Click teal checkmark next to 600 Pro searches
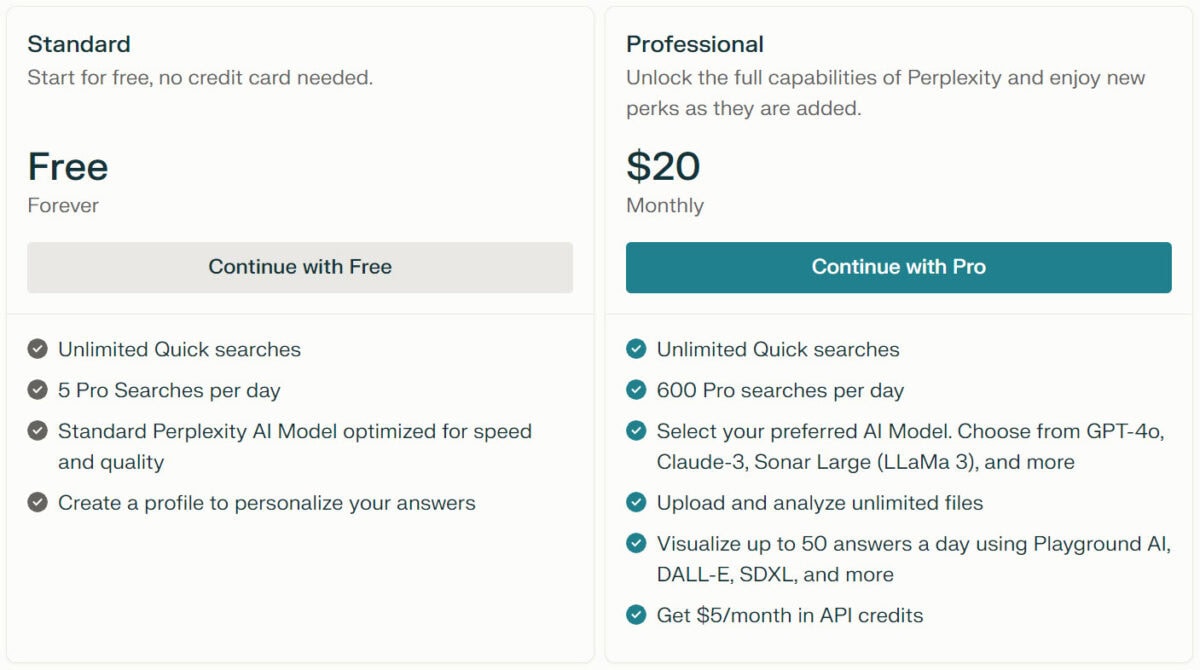Viewport: 1200px width, 670px height. [636, 390]
